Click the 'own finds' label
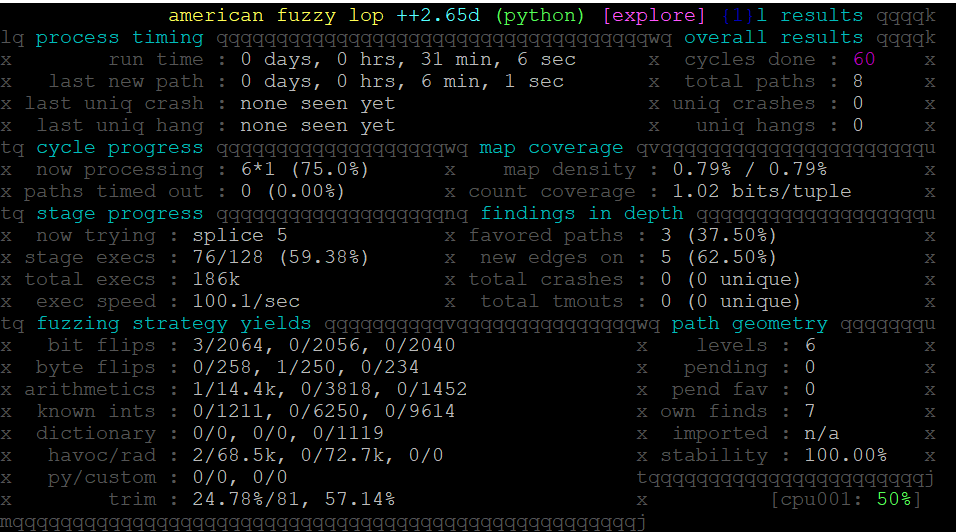 (714, 411)
